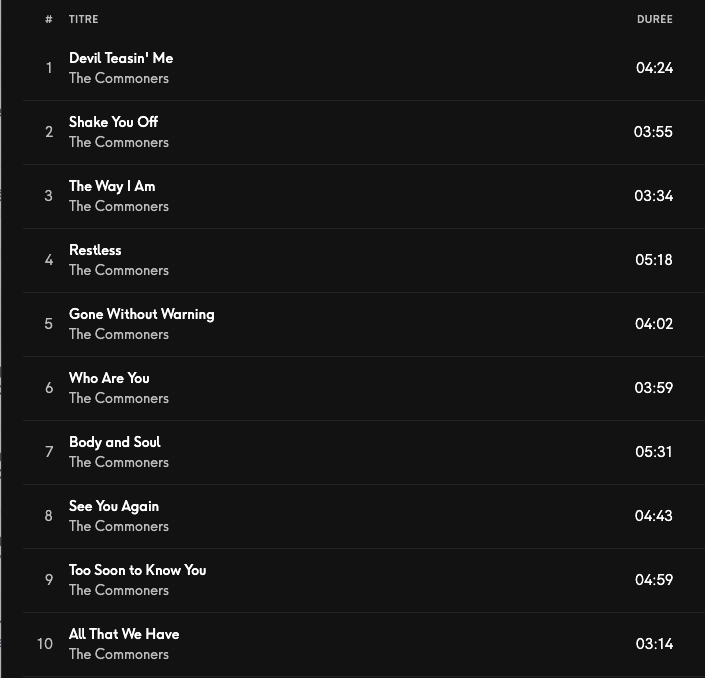705x678 pixels.
Task: Play the track "Devil Teasin' Me"
Action: tap(121, 58)
